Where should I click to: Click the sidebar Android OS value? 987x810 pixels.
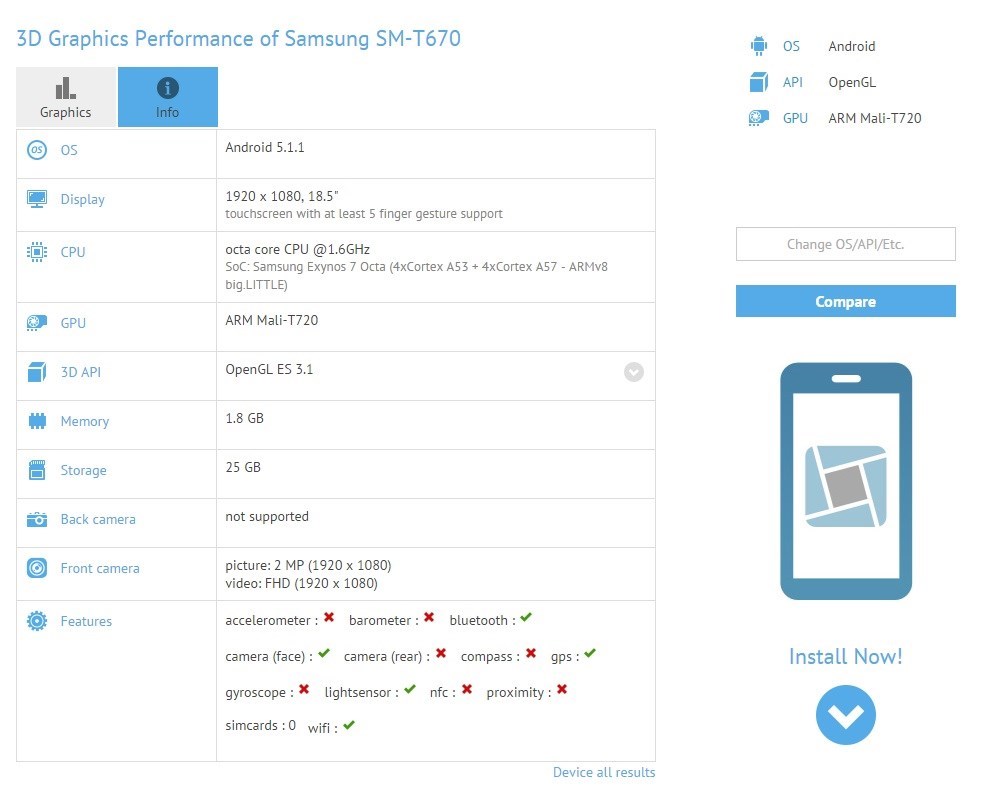click(x=852, y=47)
